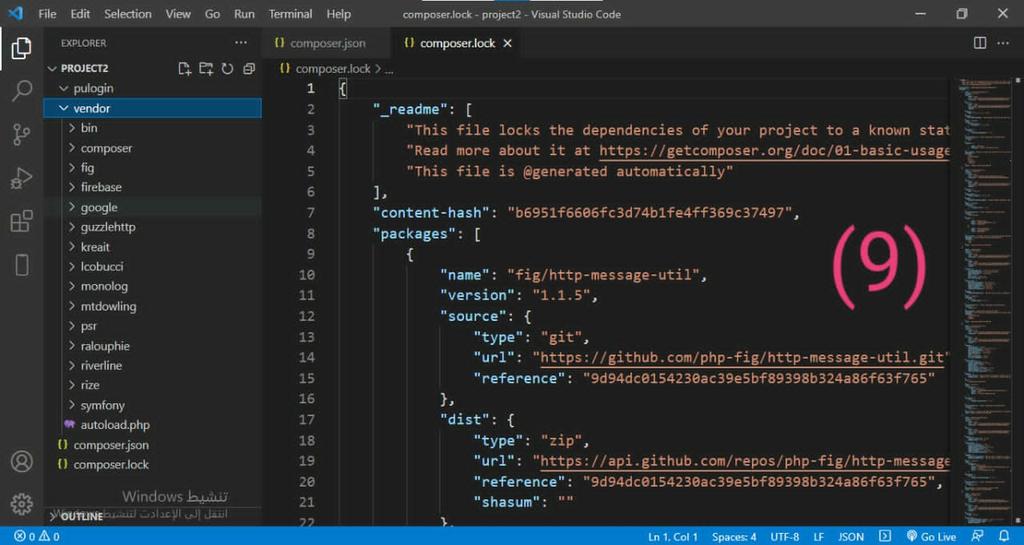This screenshot has width=1024, height=545.
Task: Open the Selection menu
Action: tap(128, 14)
